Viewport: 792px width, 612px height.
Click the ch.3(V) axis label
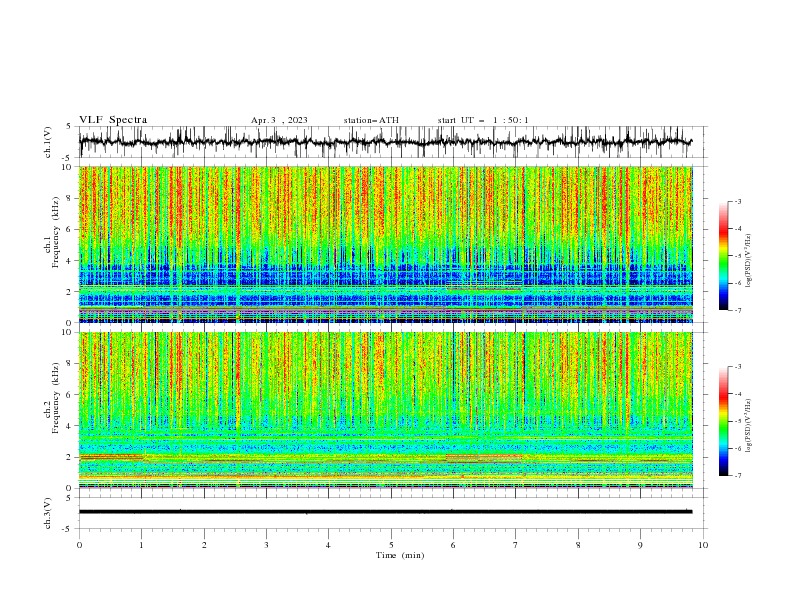[x=48, y=513]
